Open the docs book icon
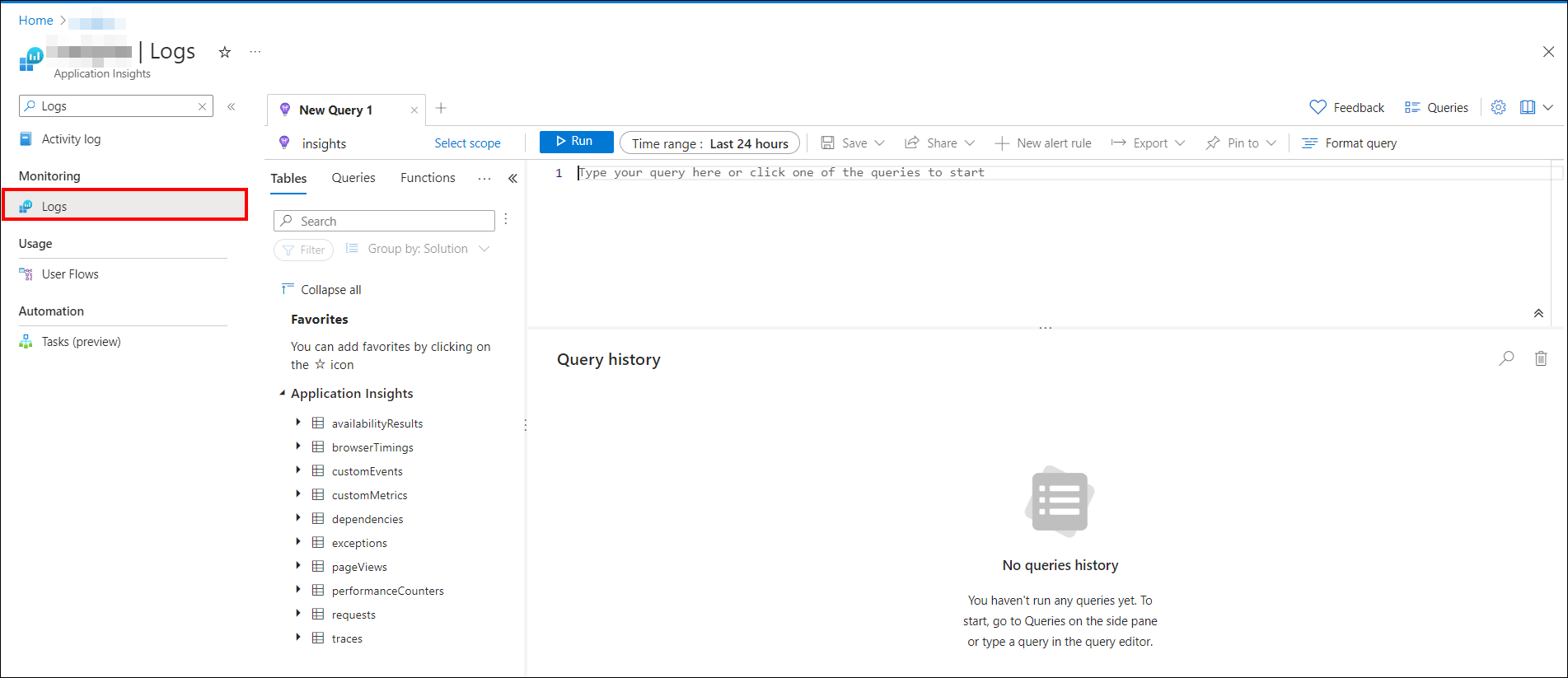1568x678 pixels. (1528, 108)
